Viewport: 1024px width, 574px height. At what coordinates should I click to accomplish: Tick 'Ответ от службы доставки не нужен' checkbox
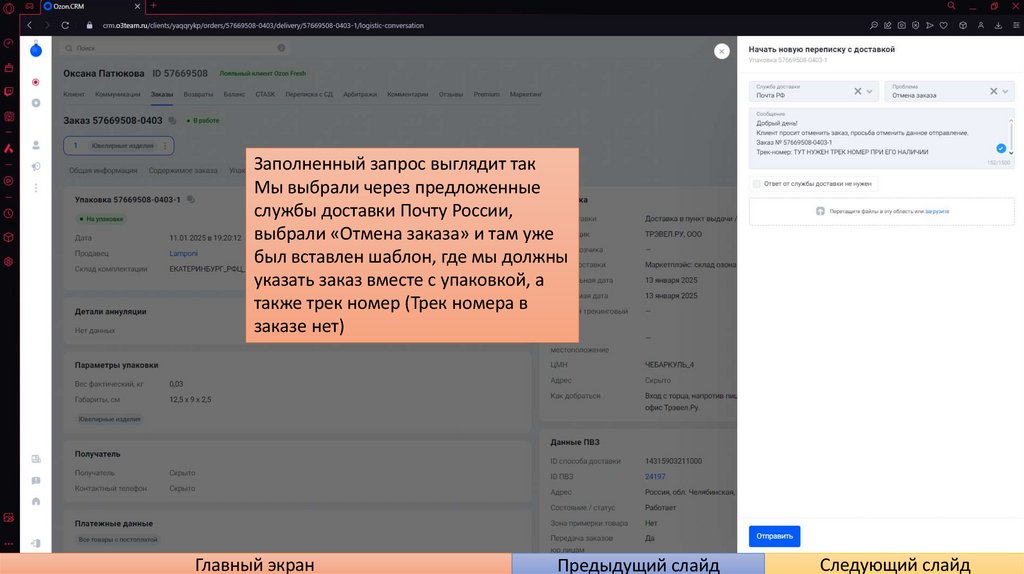tap(756, 183)
